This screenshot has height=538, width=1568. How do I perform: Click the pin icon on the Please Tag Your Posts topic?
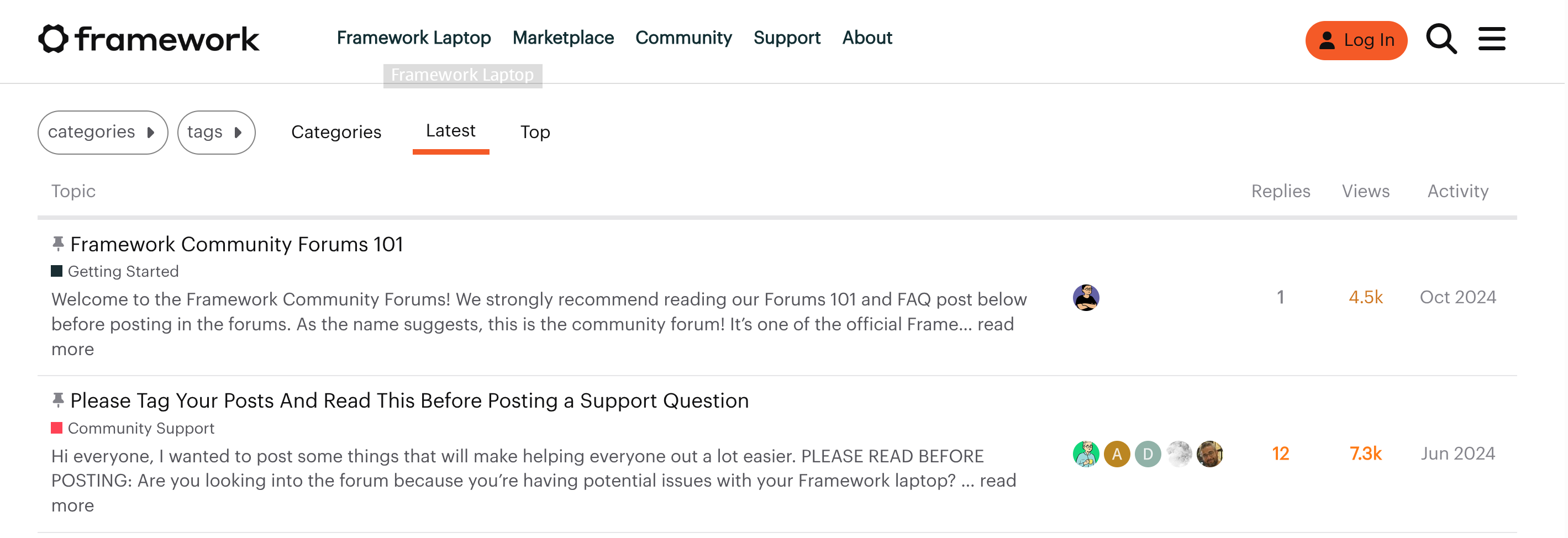click(58, 399)
